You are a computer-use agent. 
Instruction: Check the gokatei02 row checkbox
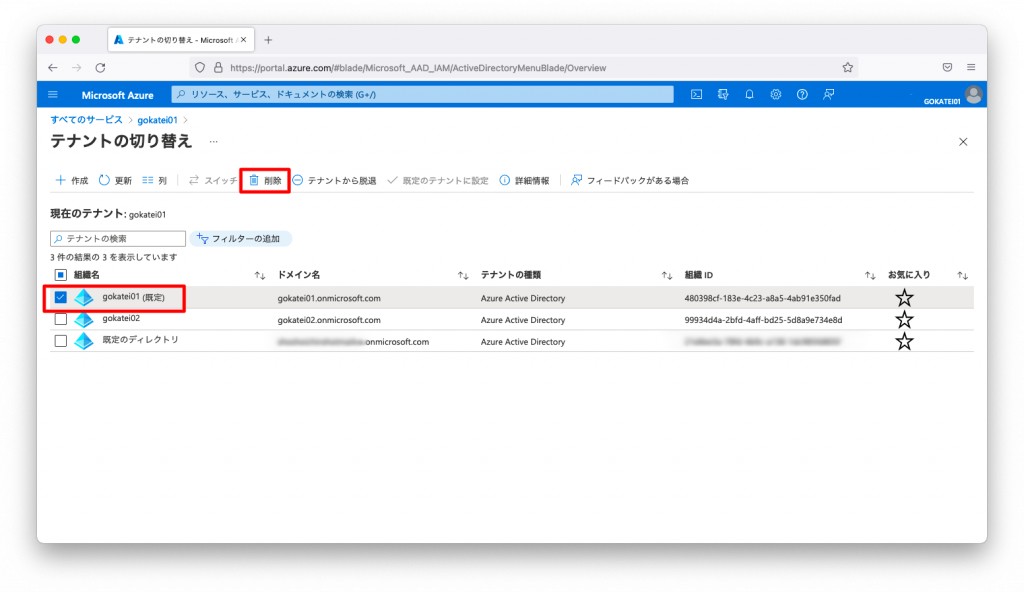point(61,320)
